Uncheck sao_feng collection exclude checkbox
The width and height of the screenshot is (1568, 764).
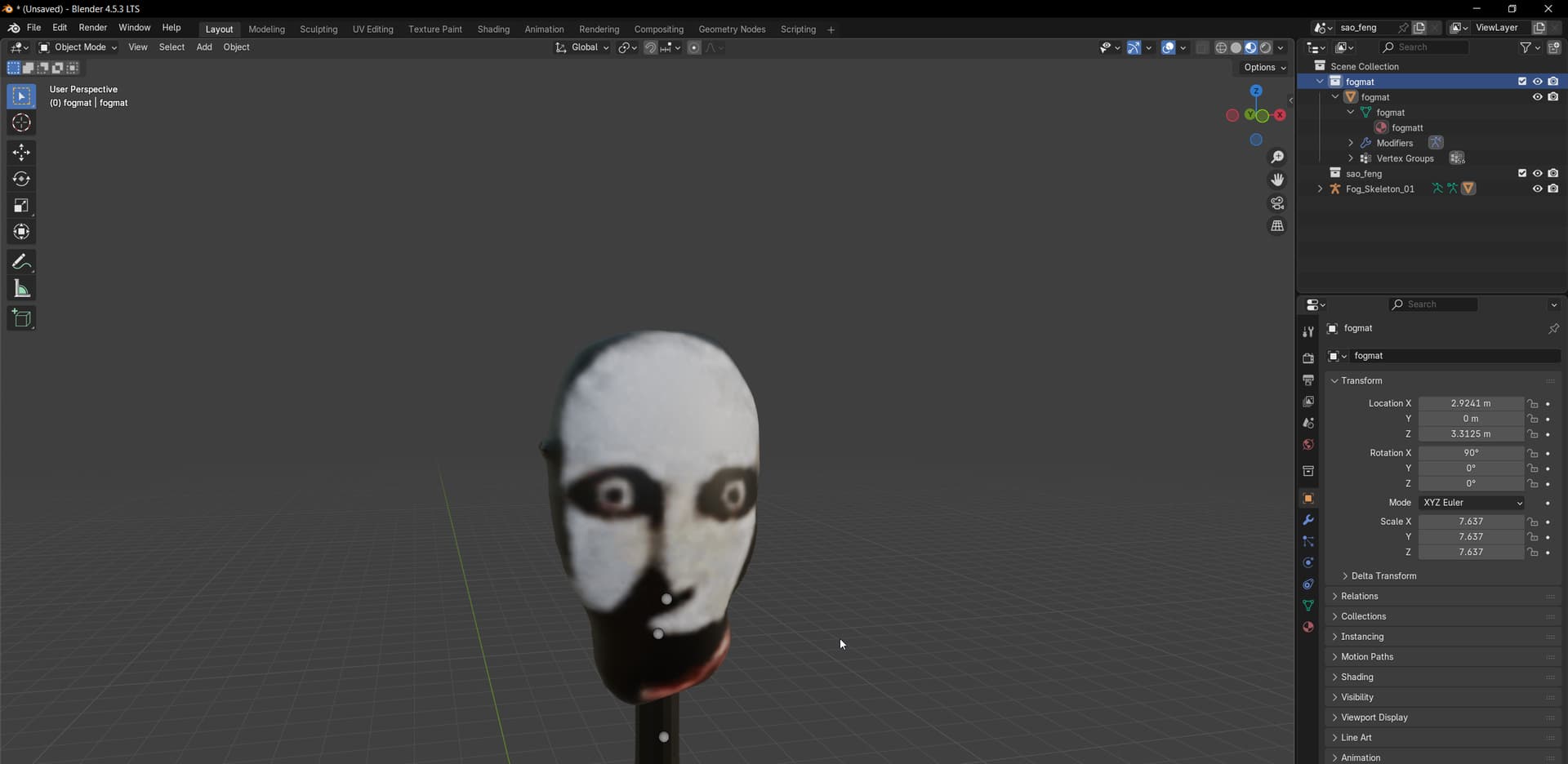pos(1521,173)
